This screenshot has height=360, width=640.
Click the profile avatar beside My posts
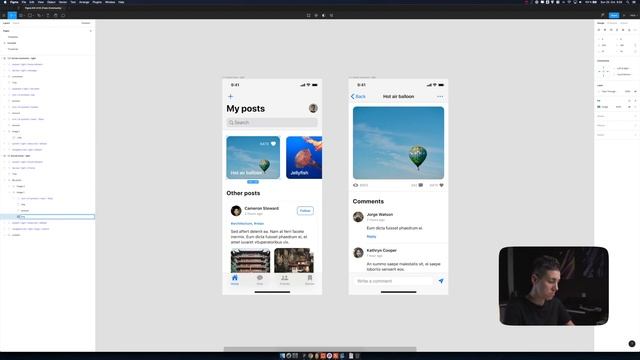tap(313, 108)
